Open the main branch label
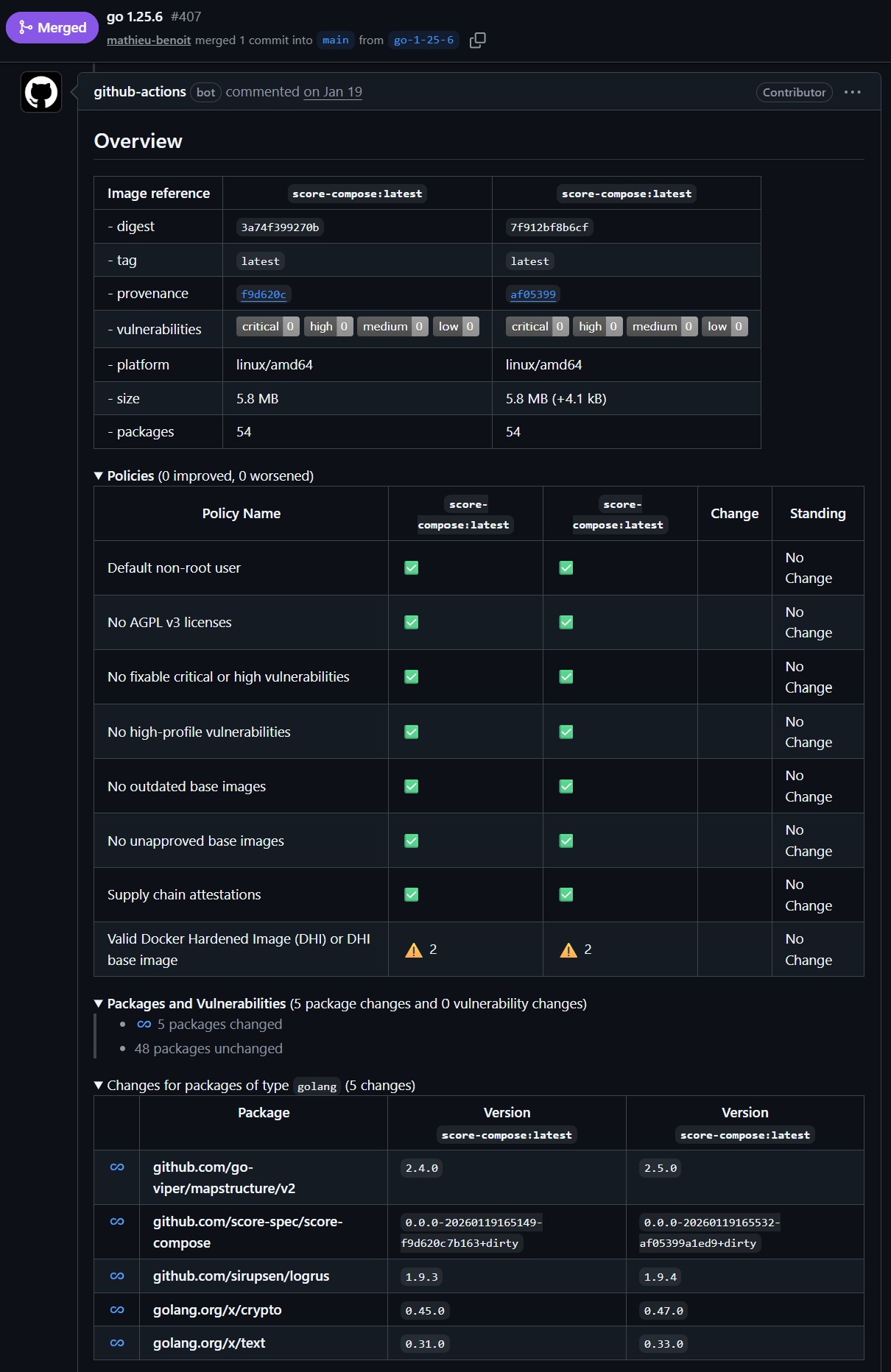The image size is (891, 1372). point(336,40)
